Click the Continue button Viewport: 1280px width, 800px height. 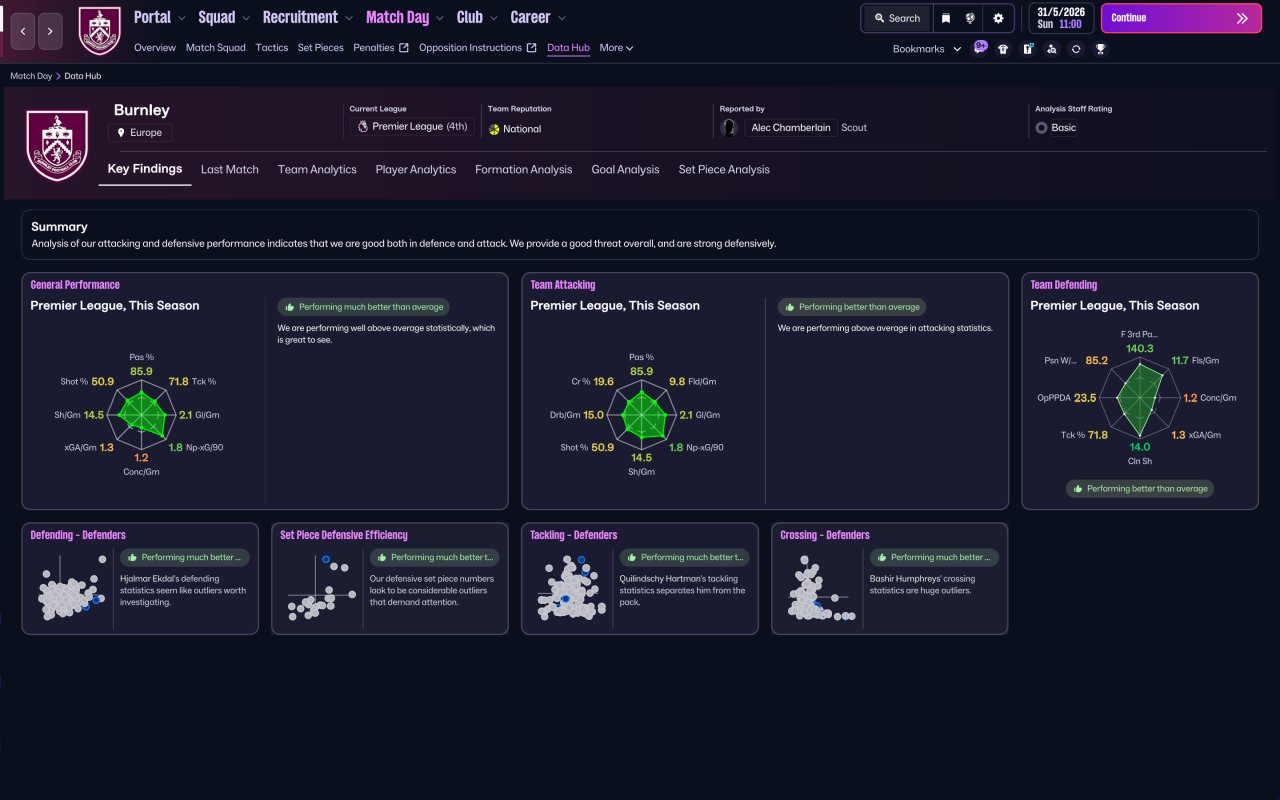click(1183, 18)
